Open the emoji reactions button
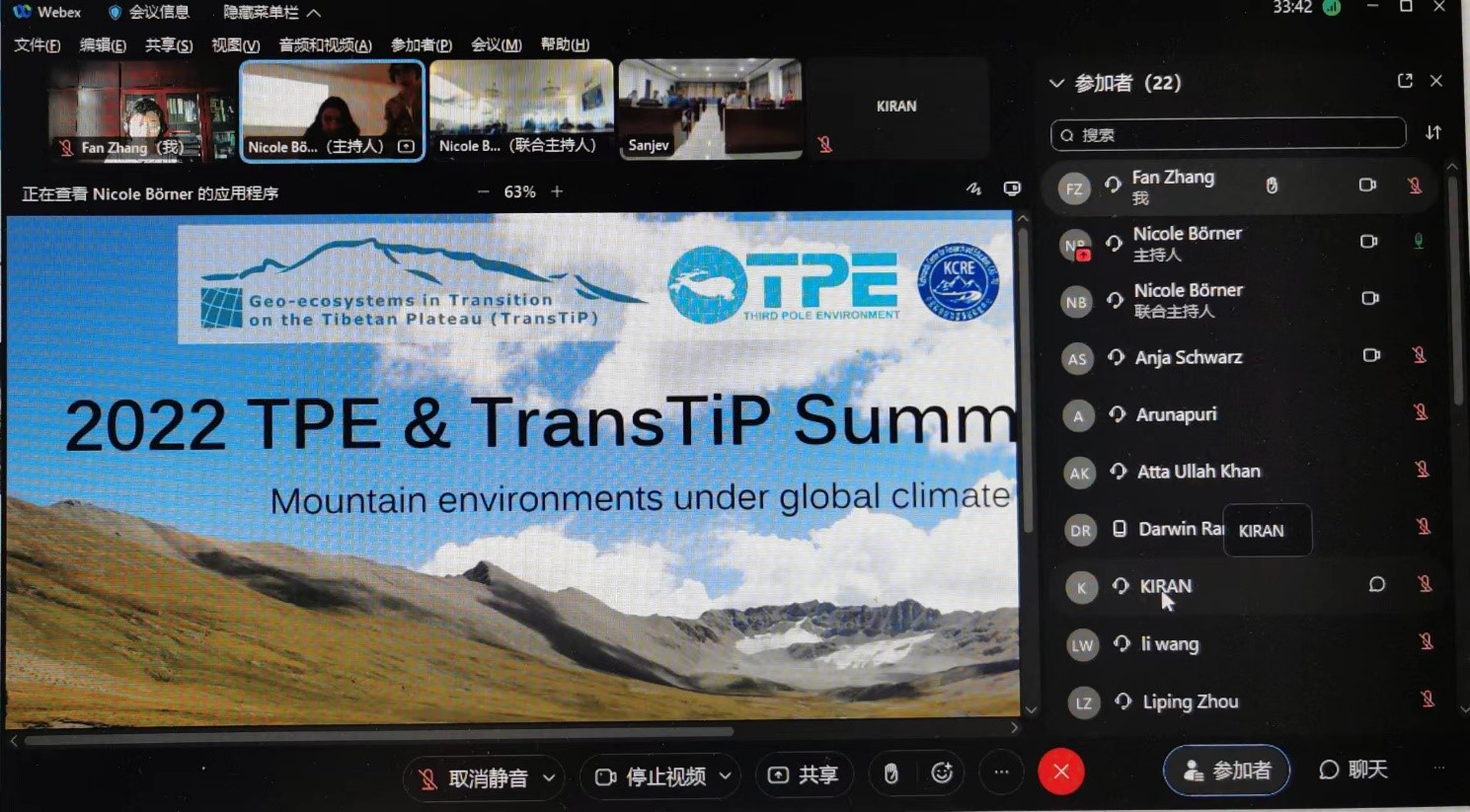Image resolution: width=1470 pixels, height=812 pixels. point(942,774)
